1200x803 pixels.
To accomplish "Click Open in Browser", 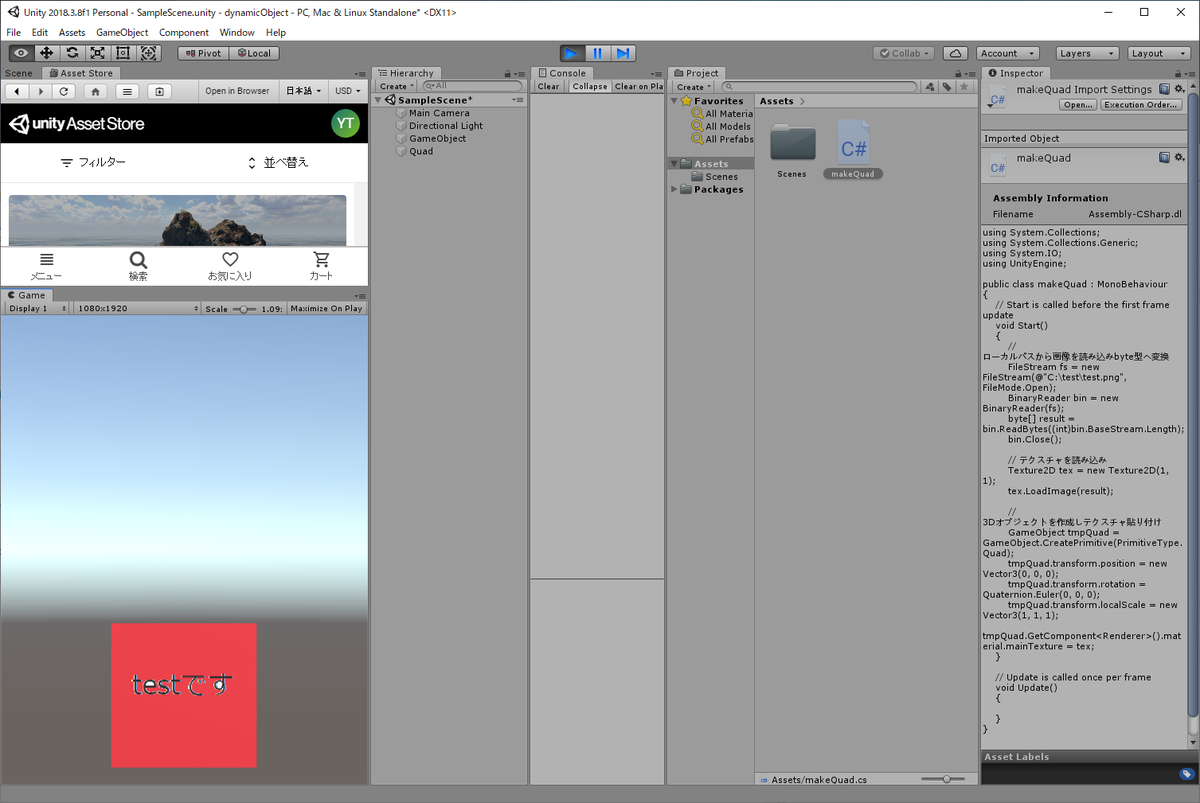I will point(237,91).
